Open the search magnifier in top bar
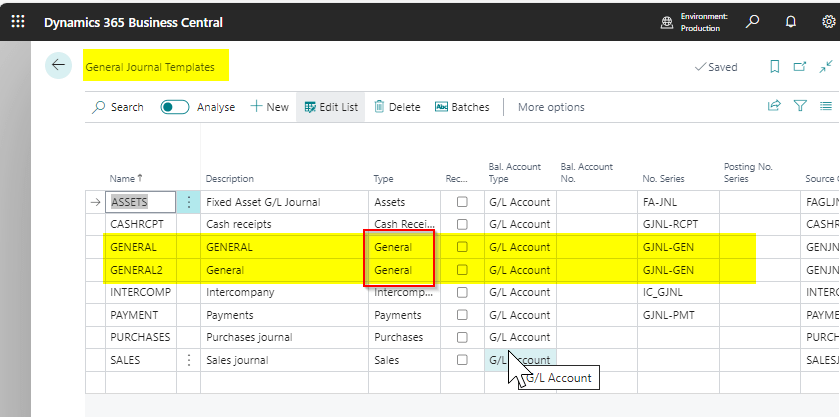Viewport: 840px width, 417px height. (753, 21)
